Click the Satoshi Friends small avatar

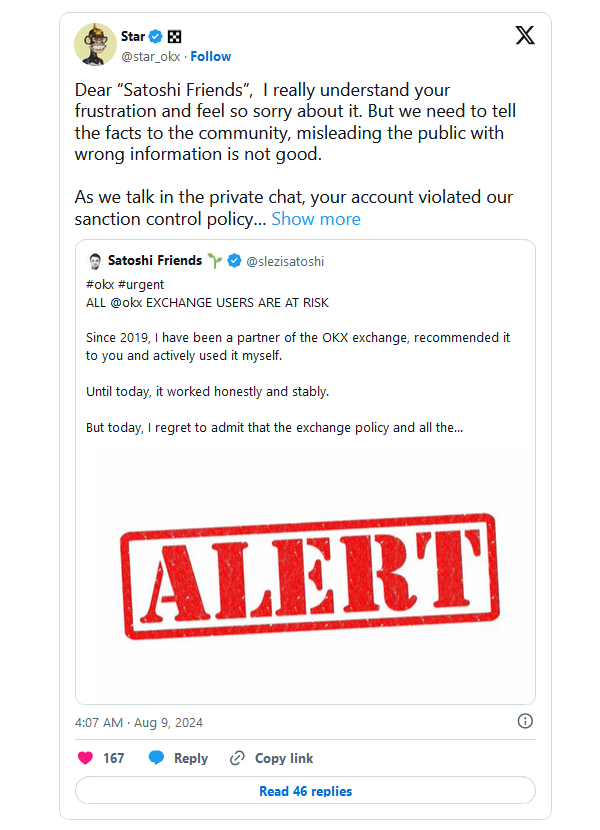(96, 261)
